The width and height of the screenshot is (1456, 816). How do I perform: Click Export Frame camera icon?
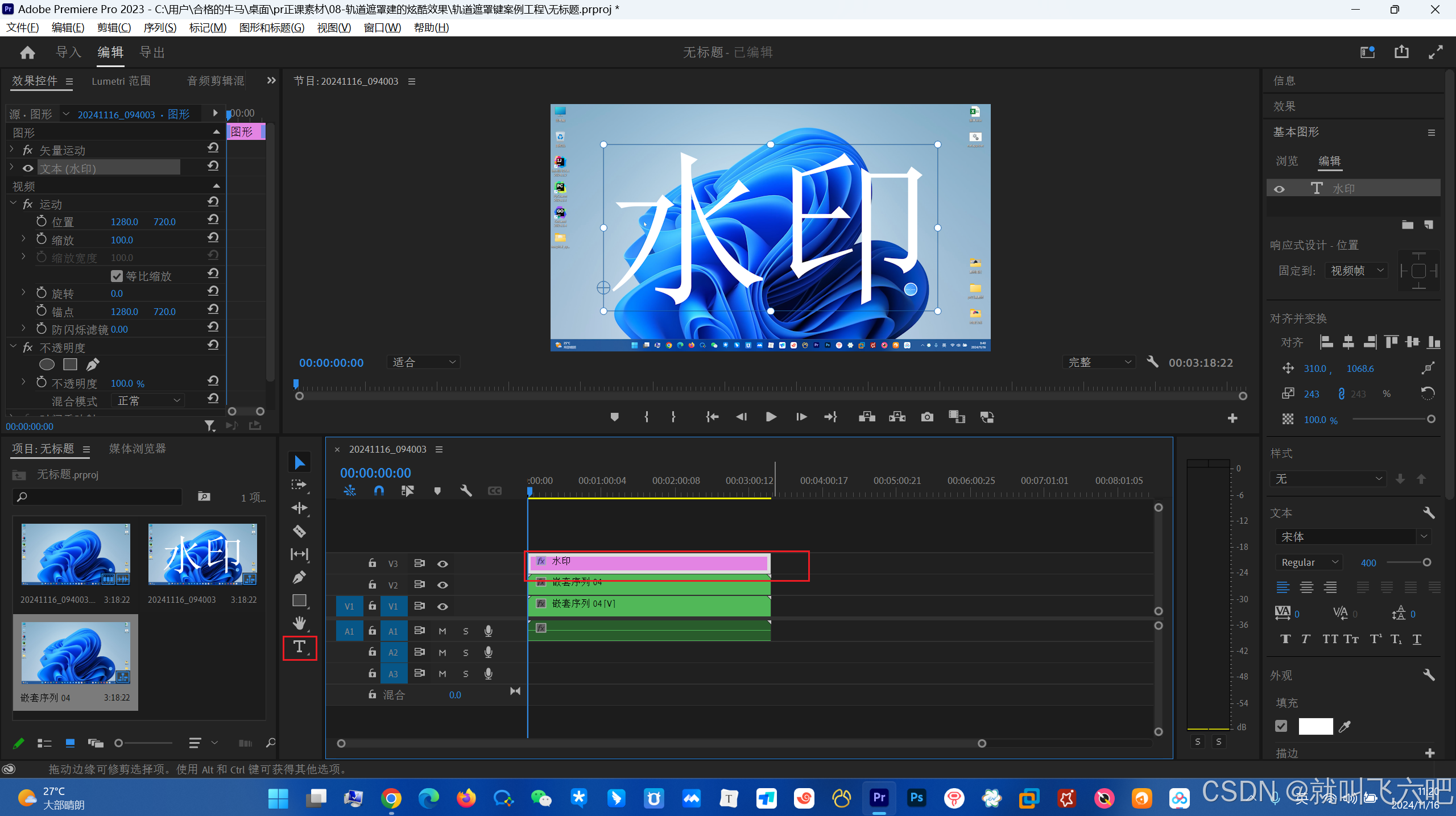pyautogui.click(x=927, y=417)
